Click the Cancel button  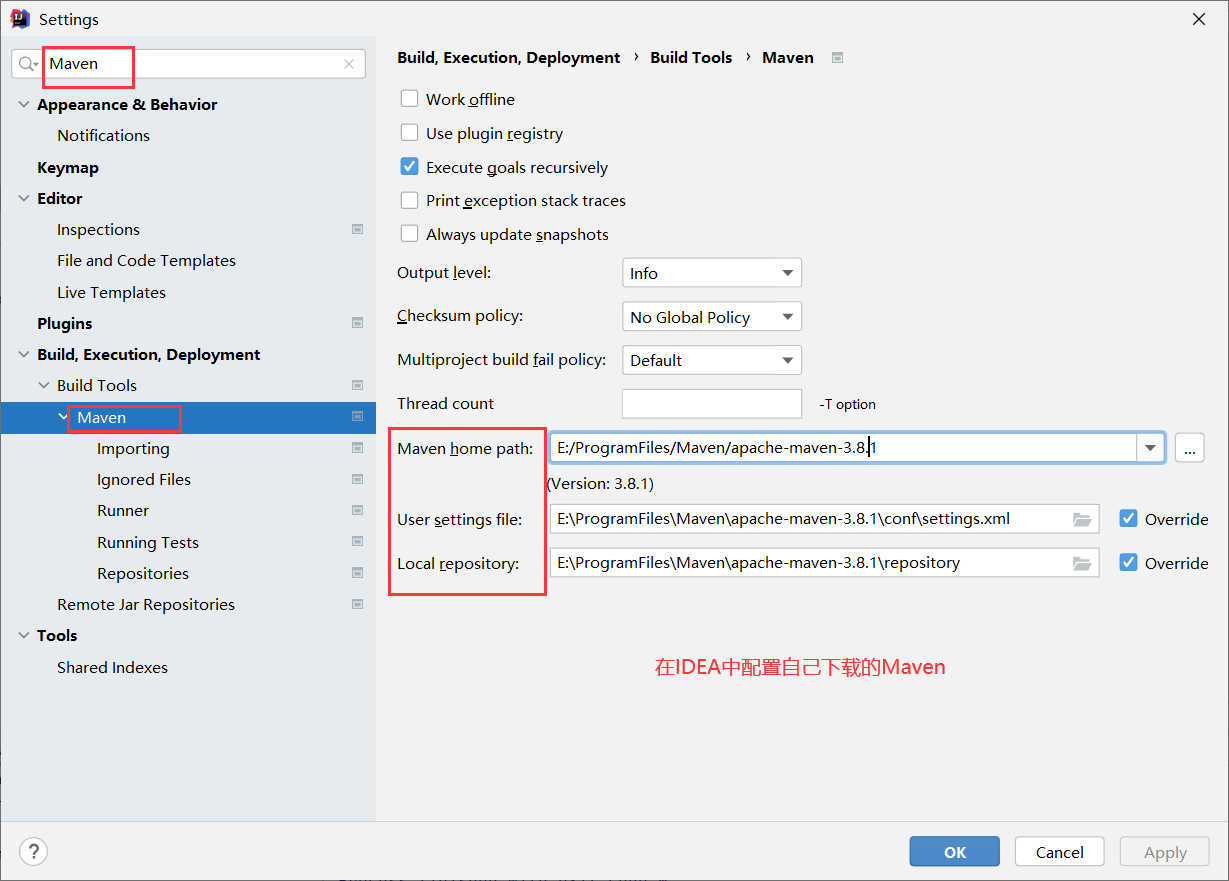coord(1060,852)
